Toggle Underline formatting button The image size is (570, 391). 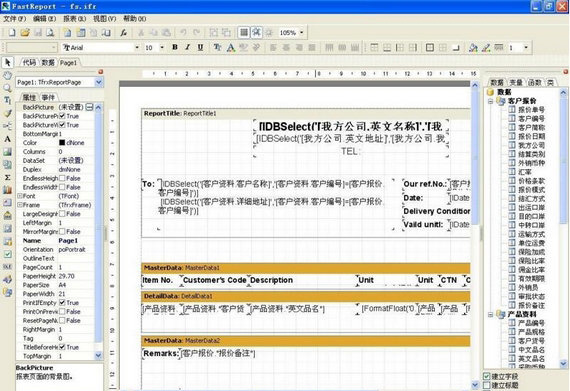[200, 47]
